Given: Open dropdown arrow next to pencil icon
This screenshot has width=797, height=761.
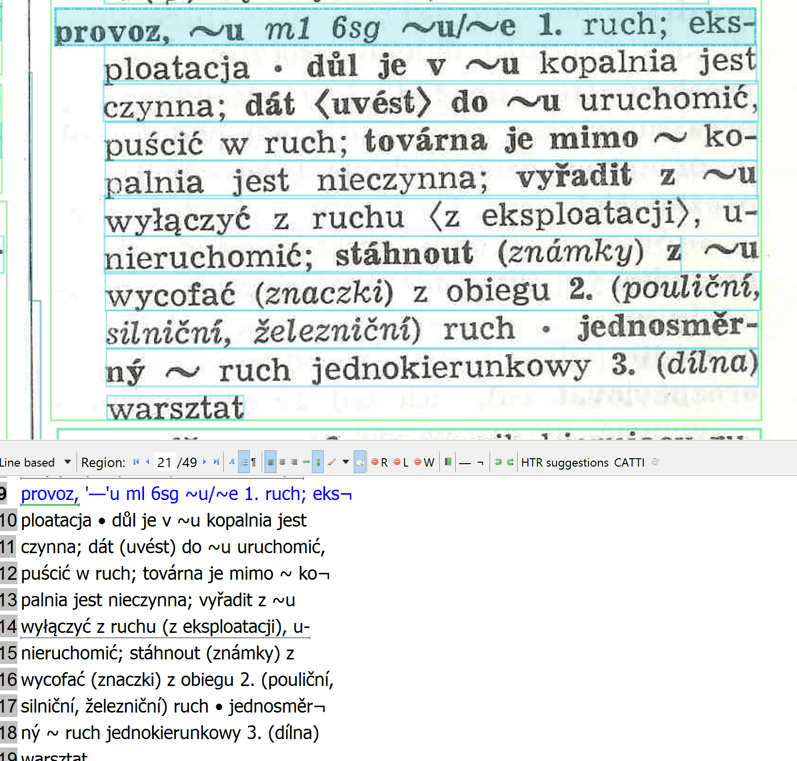Looking at the screenshot, I should [x=345, y=462].
